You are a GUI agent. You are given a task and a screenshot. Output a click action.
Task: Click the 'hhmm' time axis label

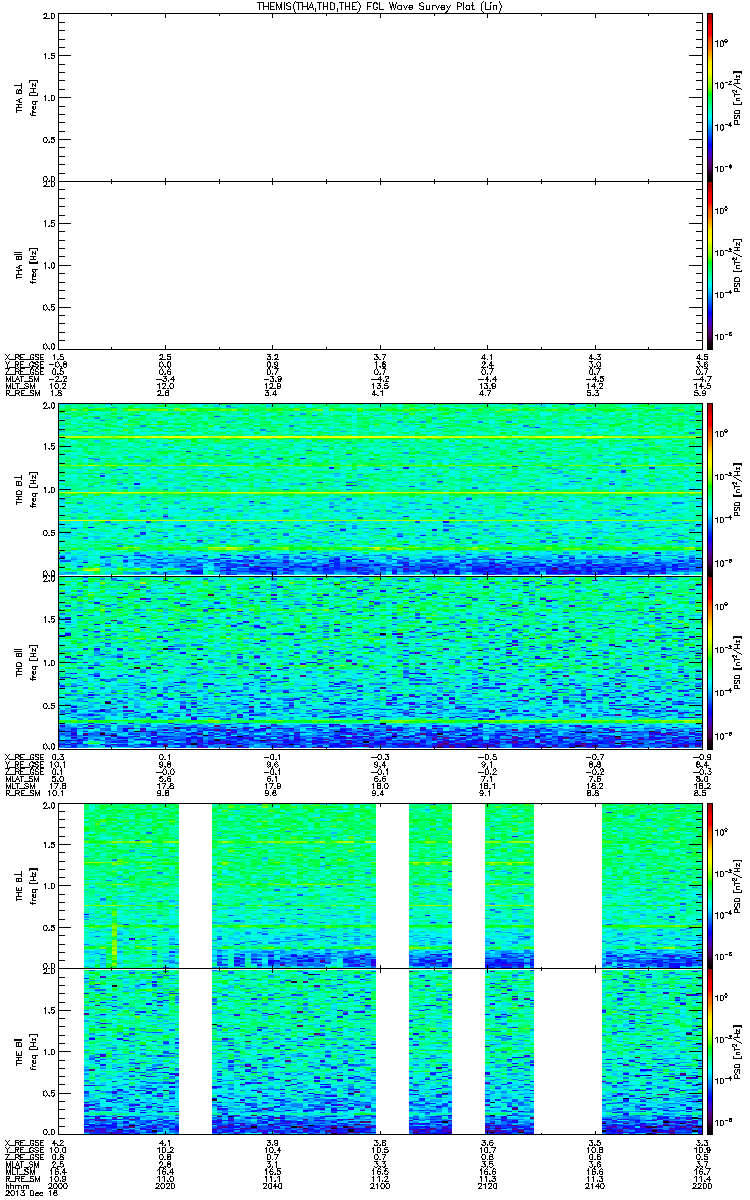click(15, 1187)
